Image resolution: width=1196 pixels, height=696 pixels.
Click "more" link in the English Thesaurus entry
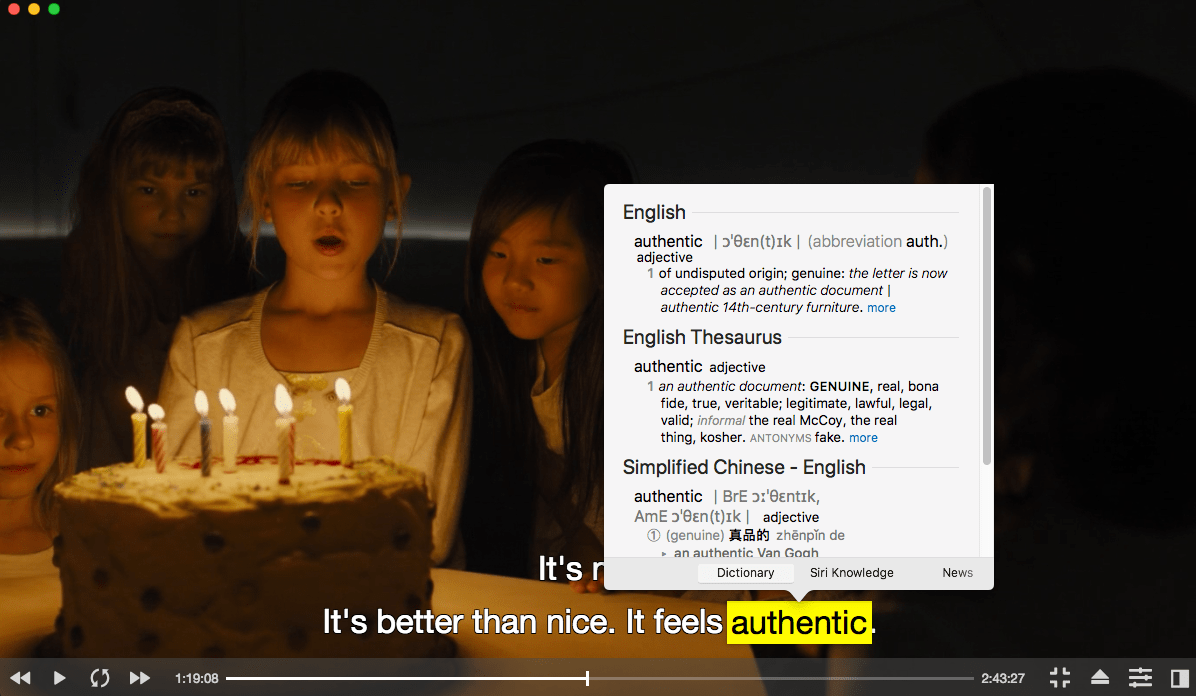(863, 437)
